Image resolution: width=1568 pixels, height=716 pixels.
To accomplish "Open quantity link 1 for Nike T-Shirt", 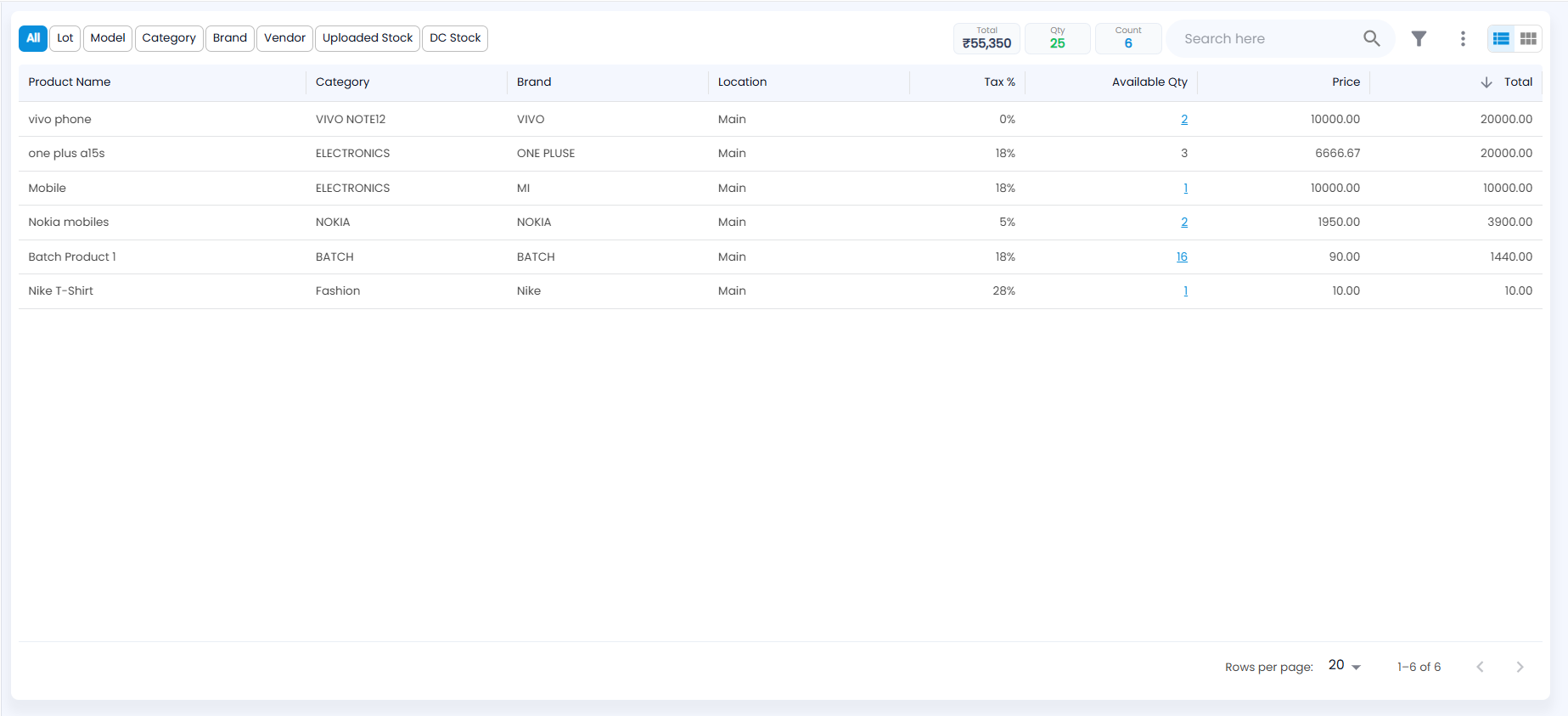I will pyautogui.click(x=1186, y=291).
